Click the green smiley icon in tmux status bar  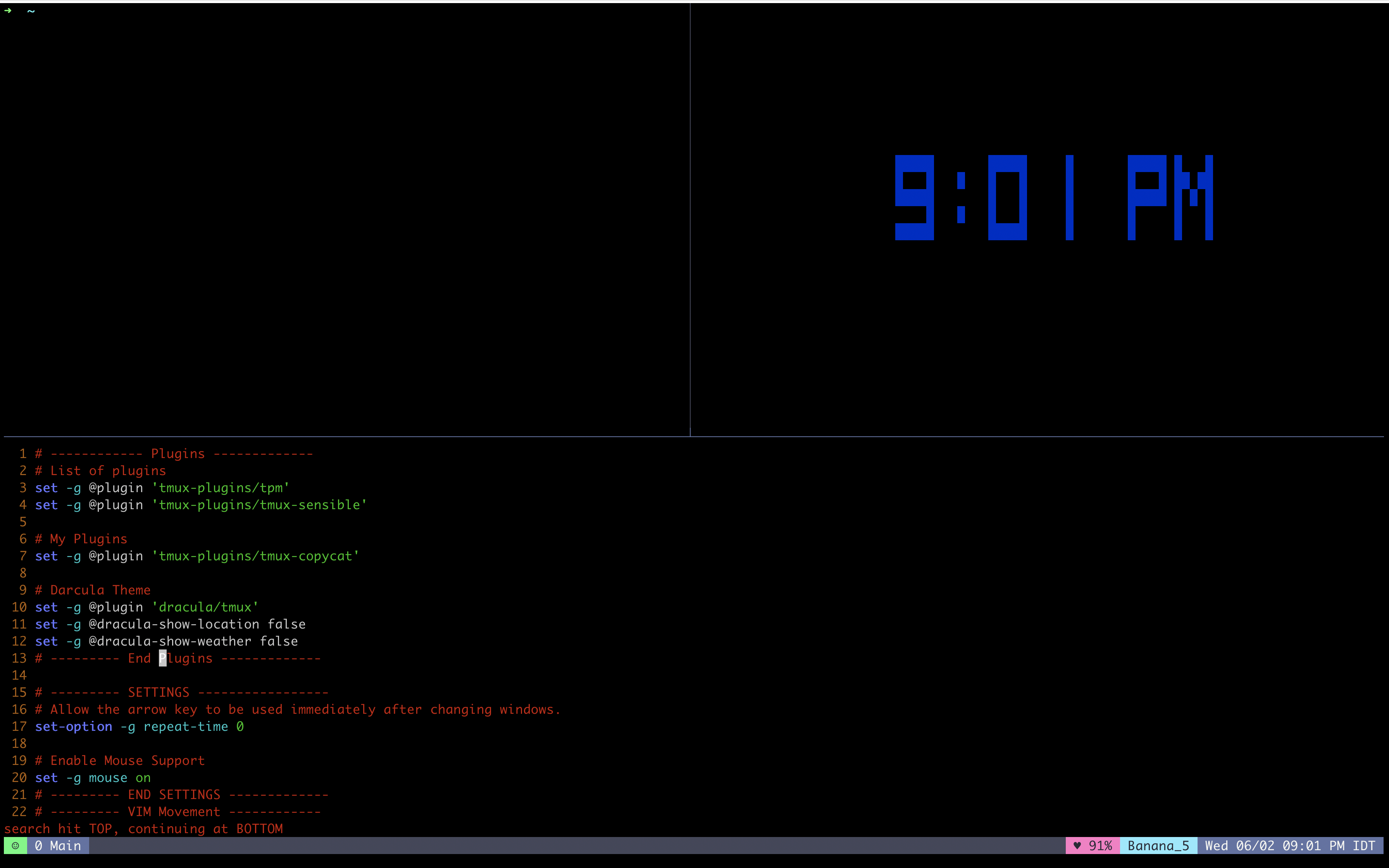[x=16, y=846]
